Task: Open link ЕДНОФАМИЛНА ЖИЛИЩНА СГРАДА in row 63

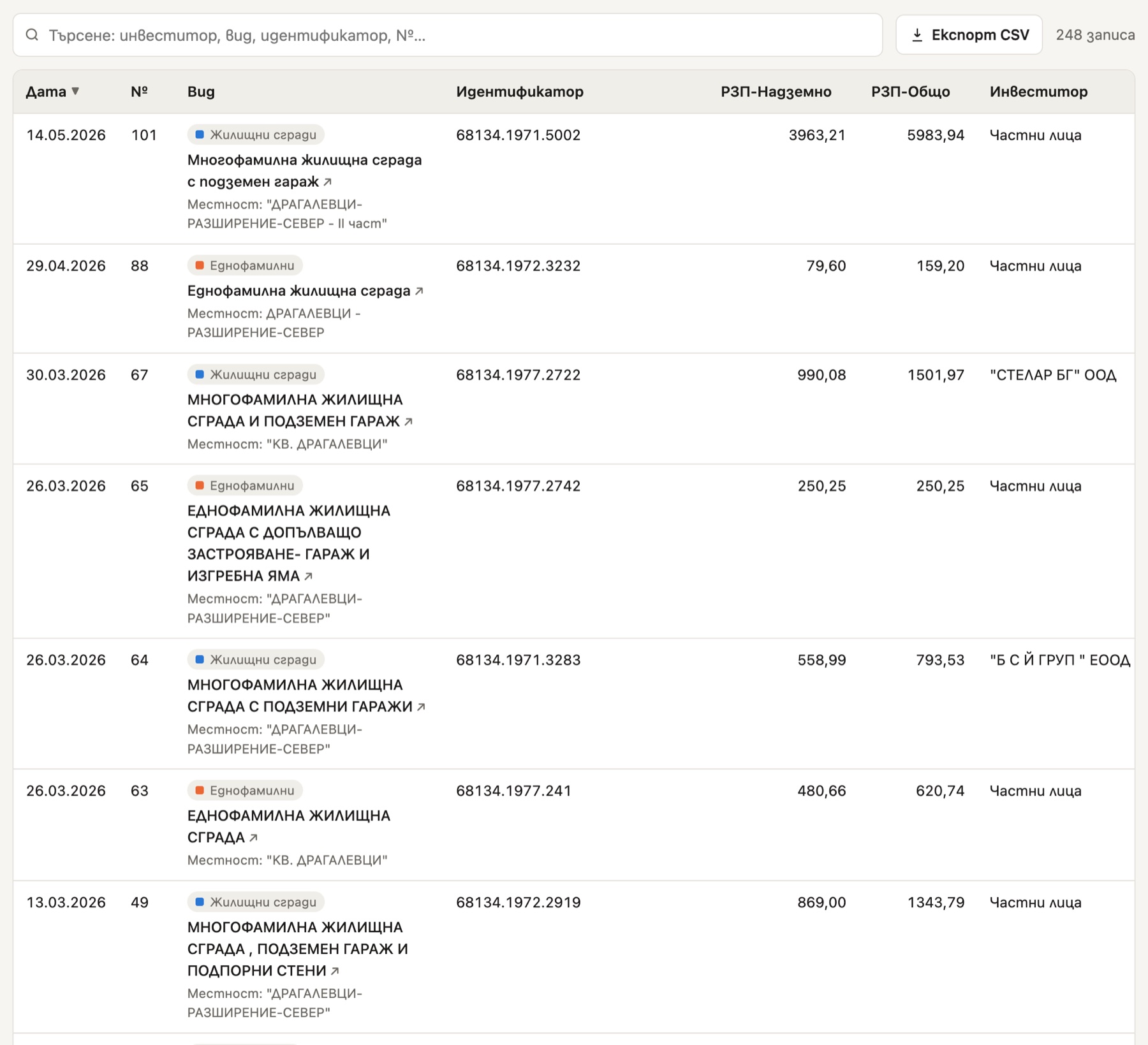Action: coord(288,826)
